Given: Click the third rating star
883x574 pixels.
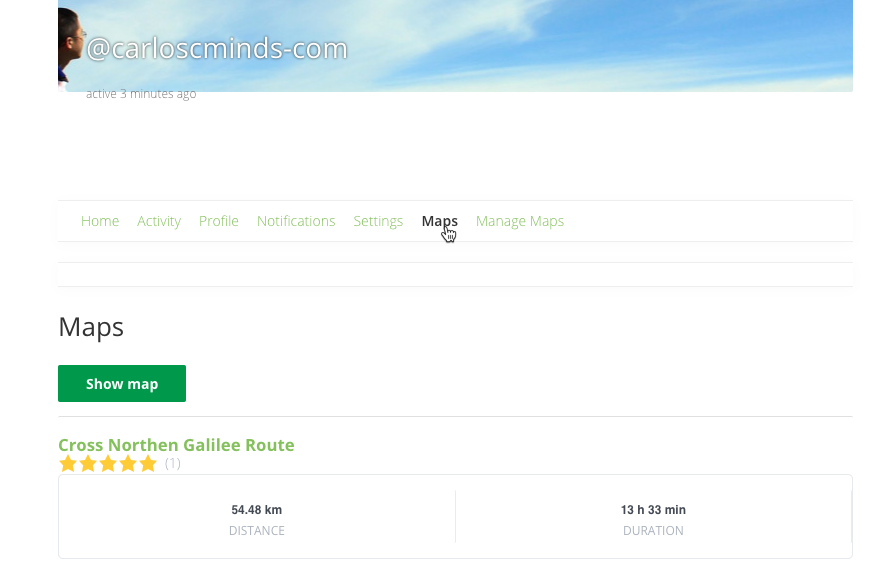Looking at the screenshot, I should click(108, 464).
